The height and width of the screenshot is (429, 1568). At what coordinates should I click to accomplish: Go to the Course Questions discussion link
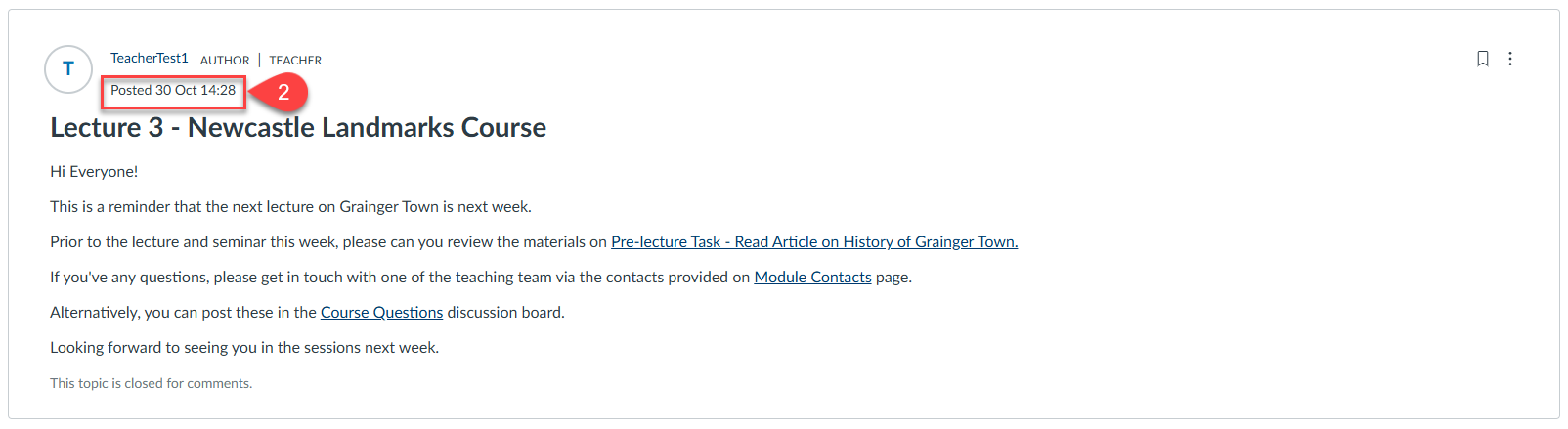(381, 313)
